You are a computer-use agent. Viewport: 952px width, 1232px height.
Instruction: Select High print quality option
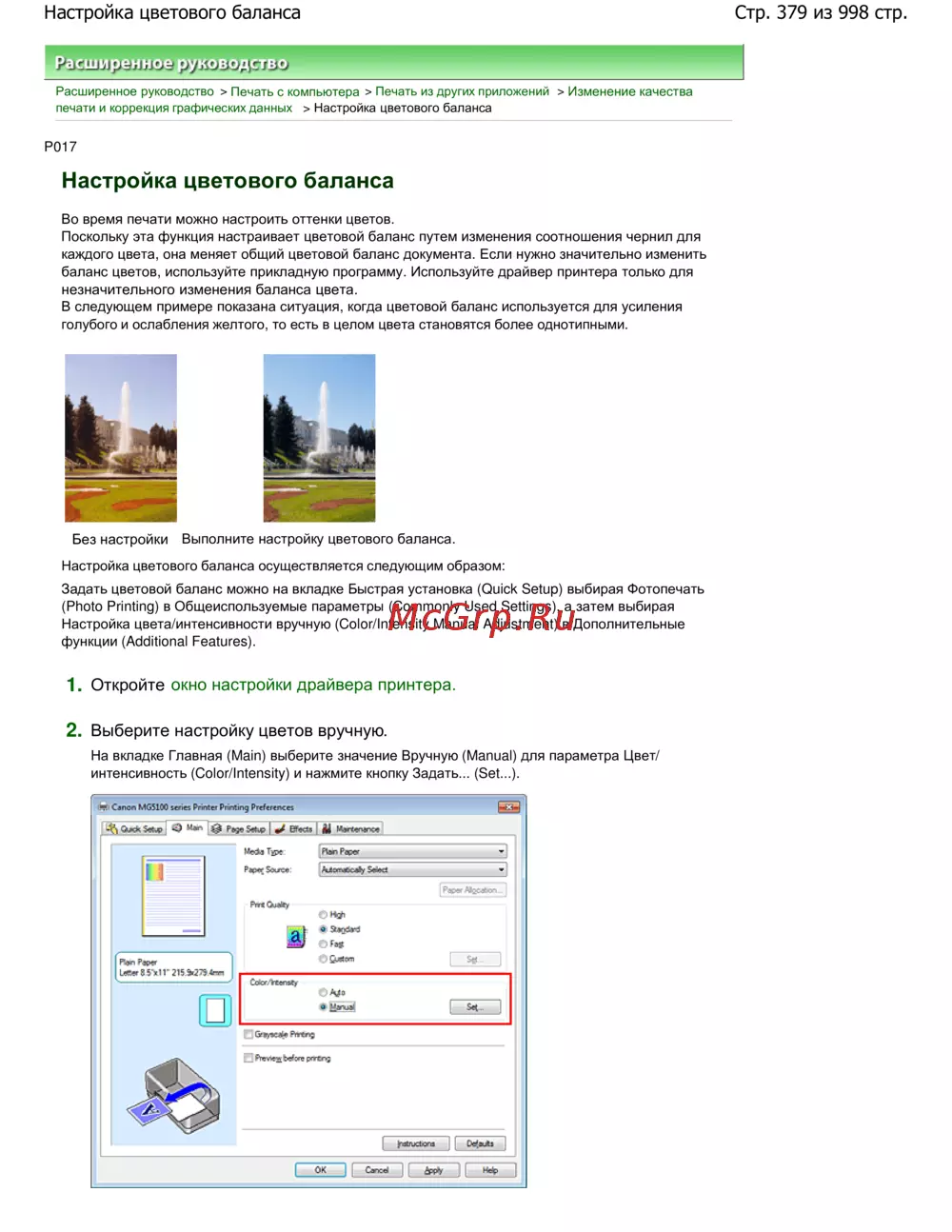[x=324, y=914]
